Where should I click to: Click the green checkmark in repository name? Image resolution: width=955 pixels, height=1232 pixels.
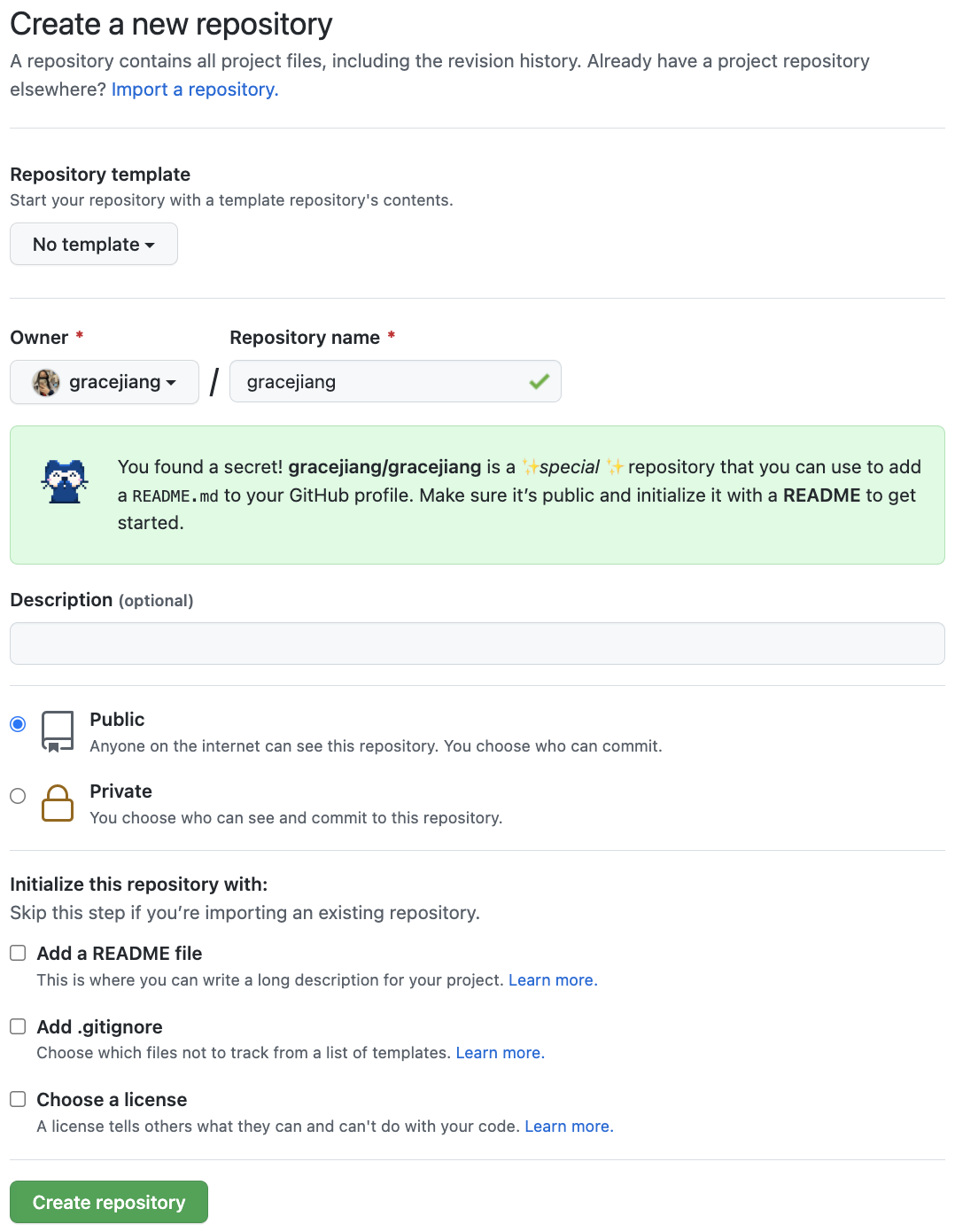pos(539,382)
